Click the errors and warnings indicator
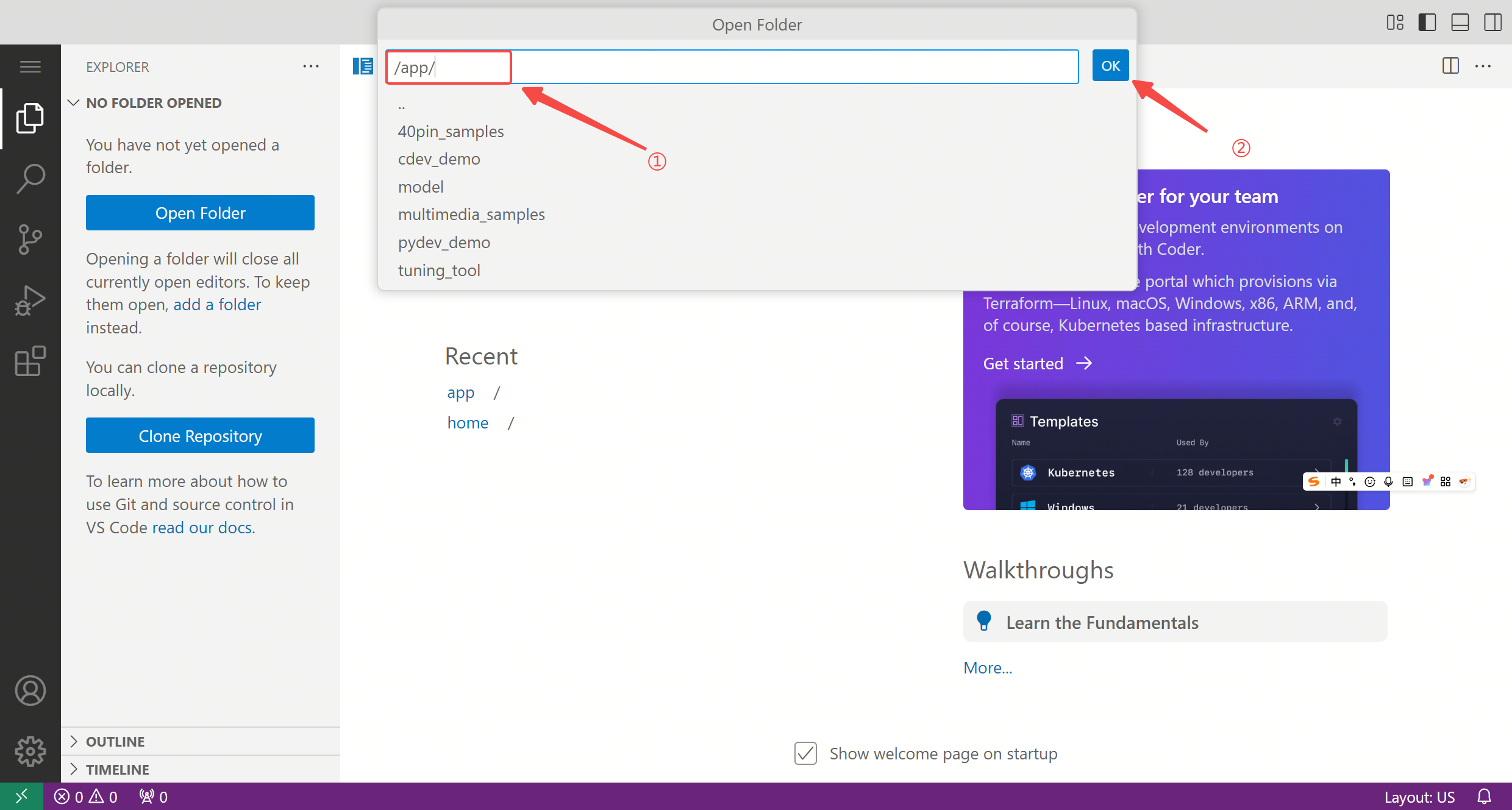The height and width of the screenshot is (810, 1512). (x=85, y=797)
